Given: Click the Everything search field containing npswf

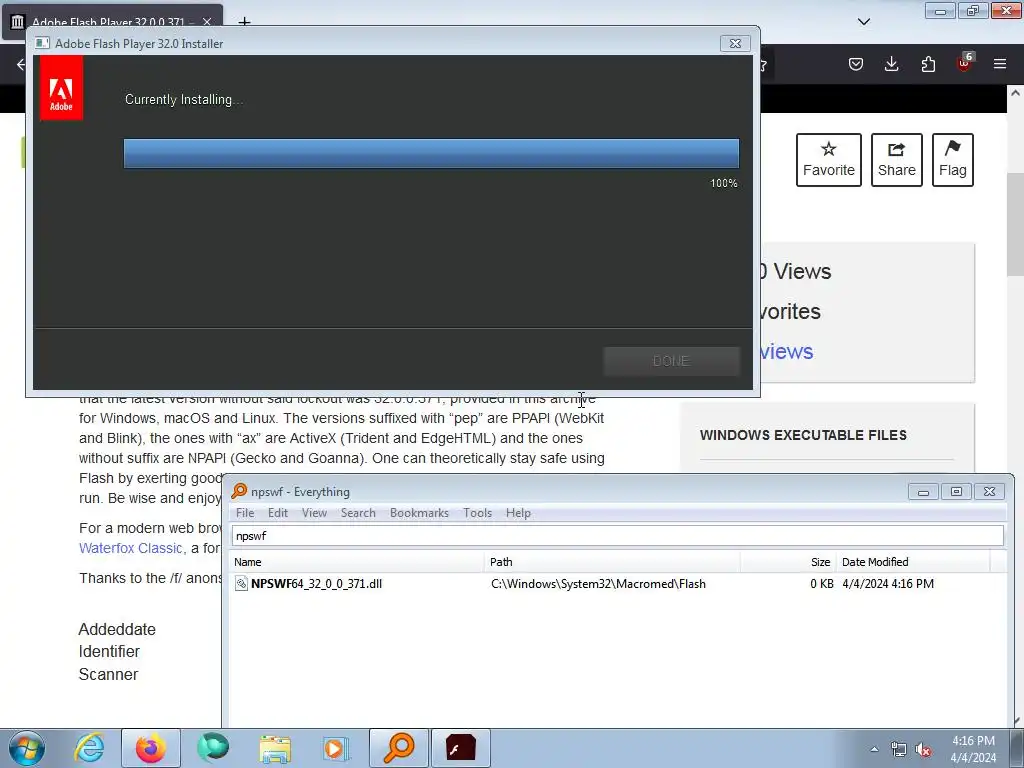Looking at the screenshot, I should point(618,536).
